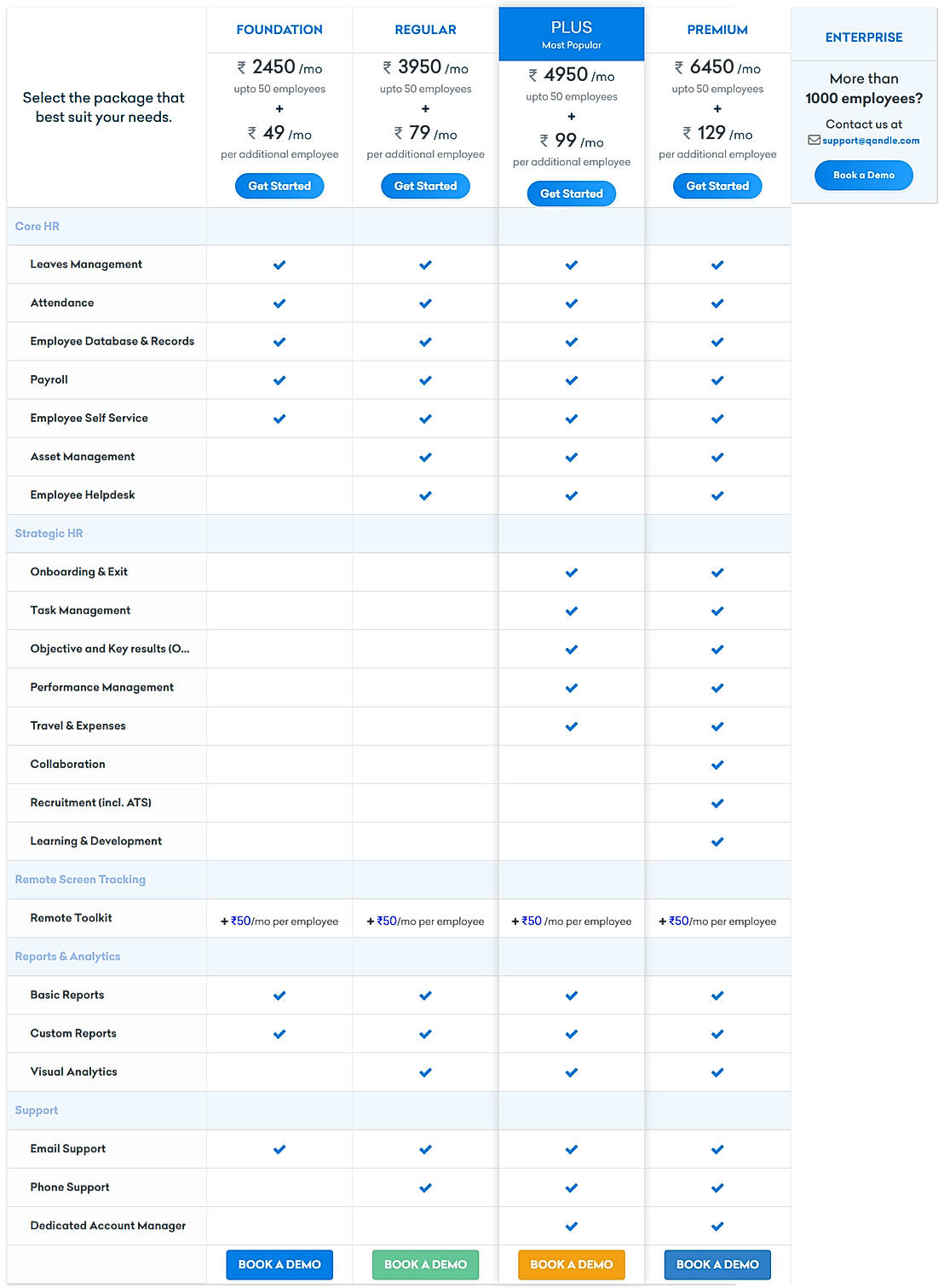Select the PLUS Most Popular plan header
944x1288 pixels.
(572, 34)
